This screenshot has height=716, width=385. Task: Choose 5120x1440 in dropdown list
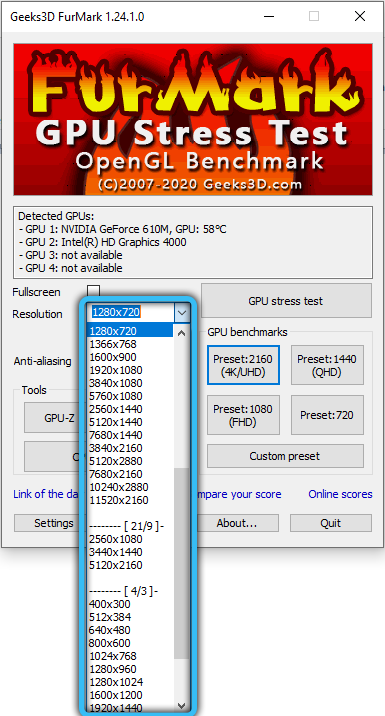(x=130, y=422)
